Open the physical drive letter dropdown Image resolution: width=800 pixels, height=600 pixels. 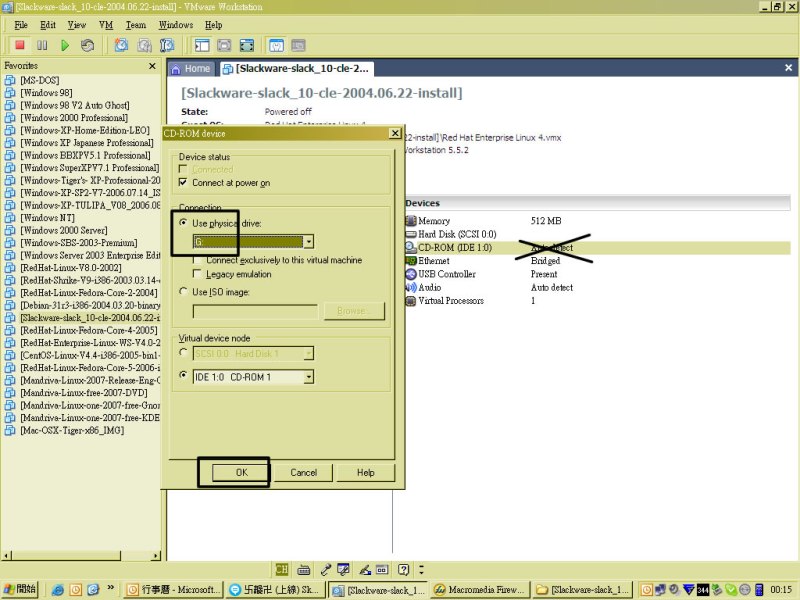pyautogui.click(x=309, y=242)
